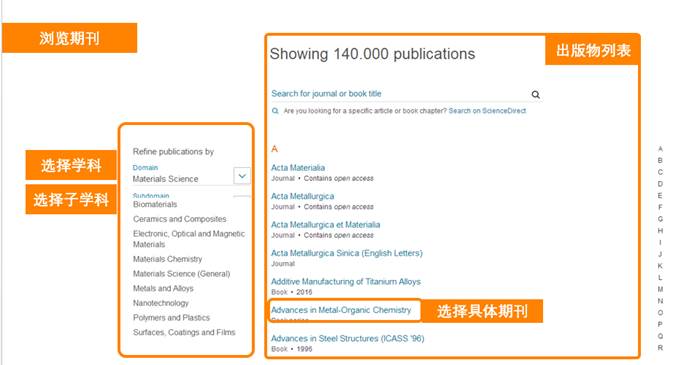Jump to letter A in alphabet index
692x365 pixels.
pyautogui.click(x=660, y=149)
